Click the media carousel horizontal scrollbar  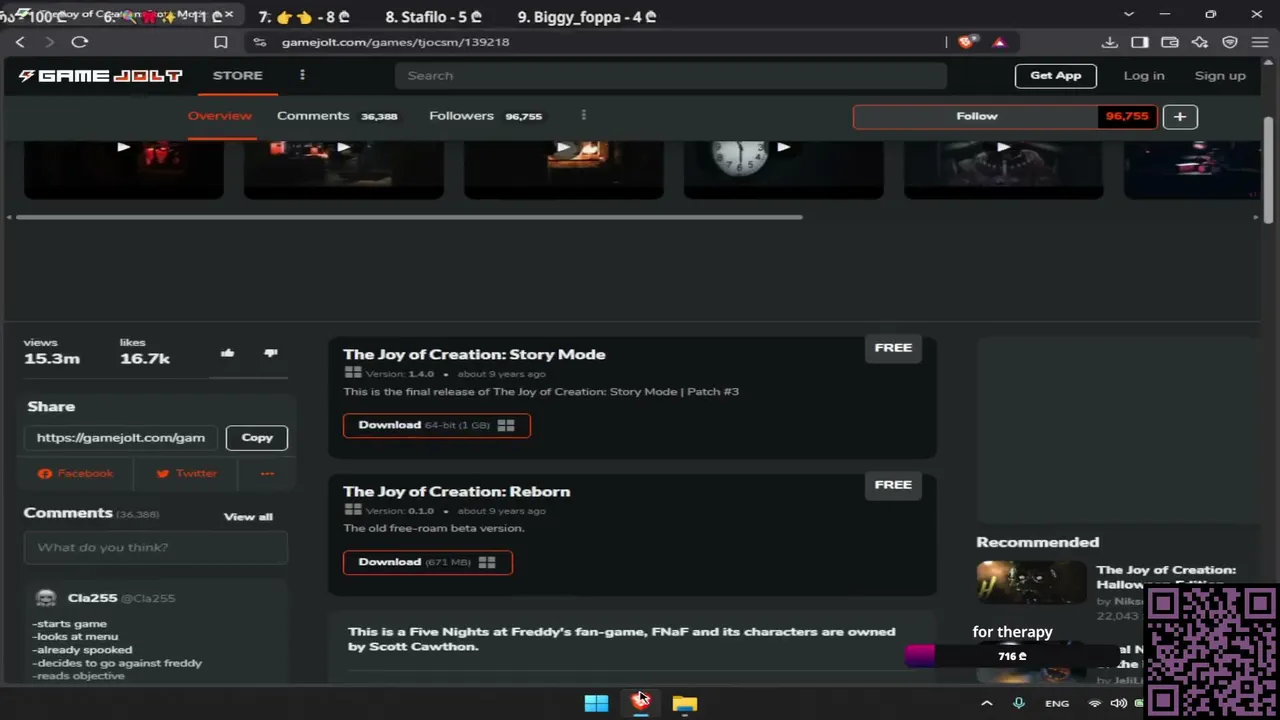click(x=409, y=217)
